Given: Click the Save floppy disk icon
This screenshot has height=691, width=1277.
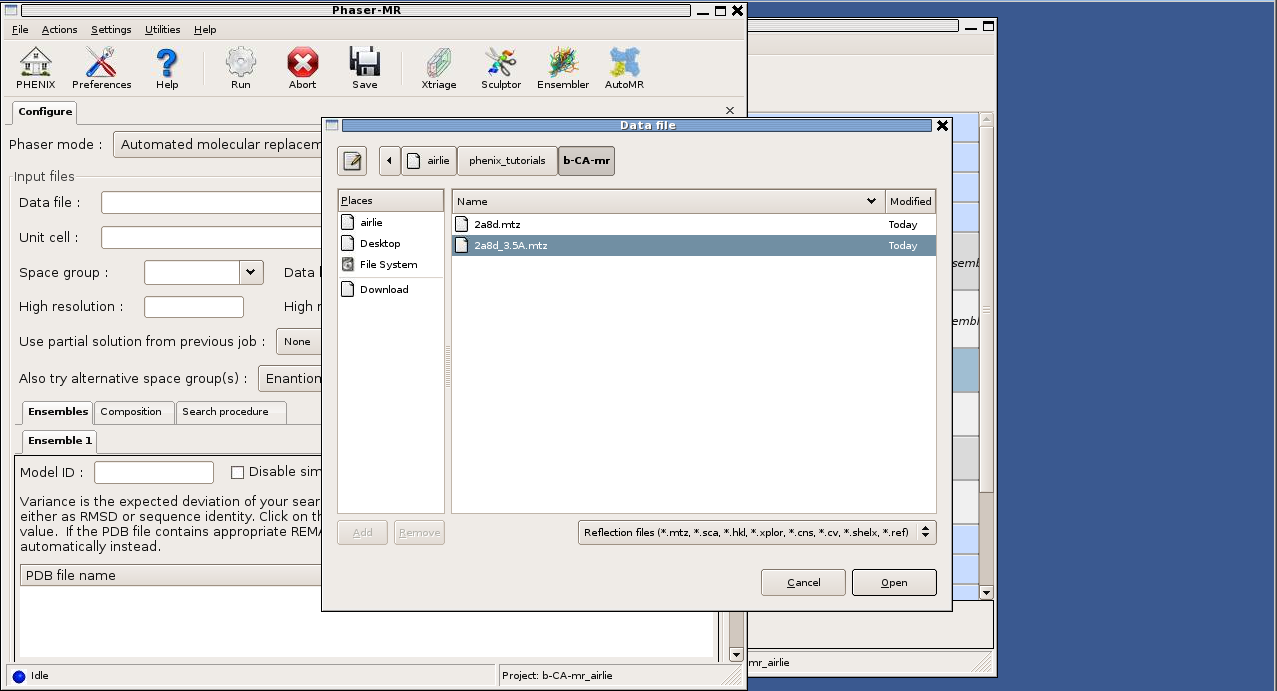Looking at the screenshot, I should (x=365, y=68).
